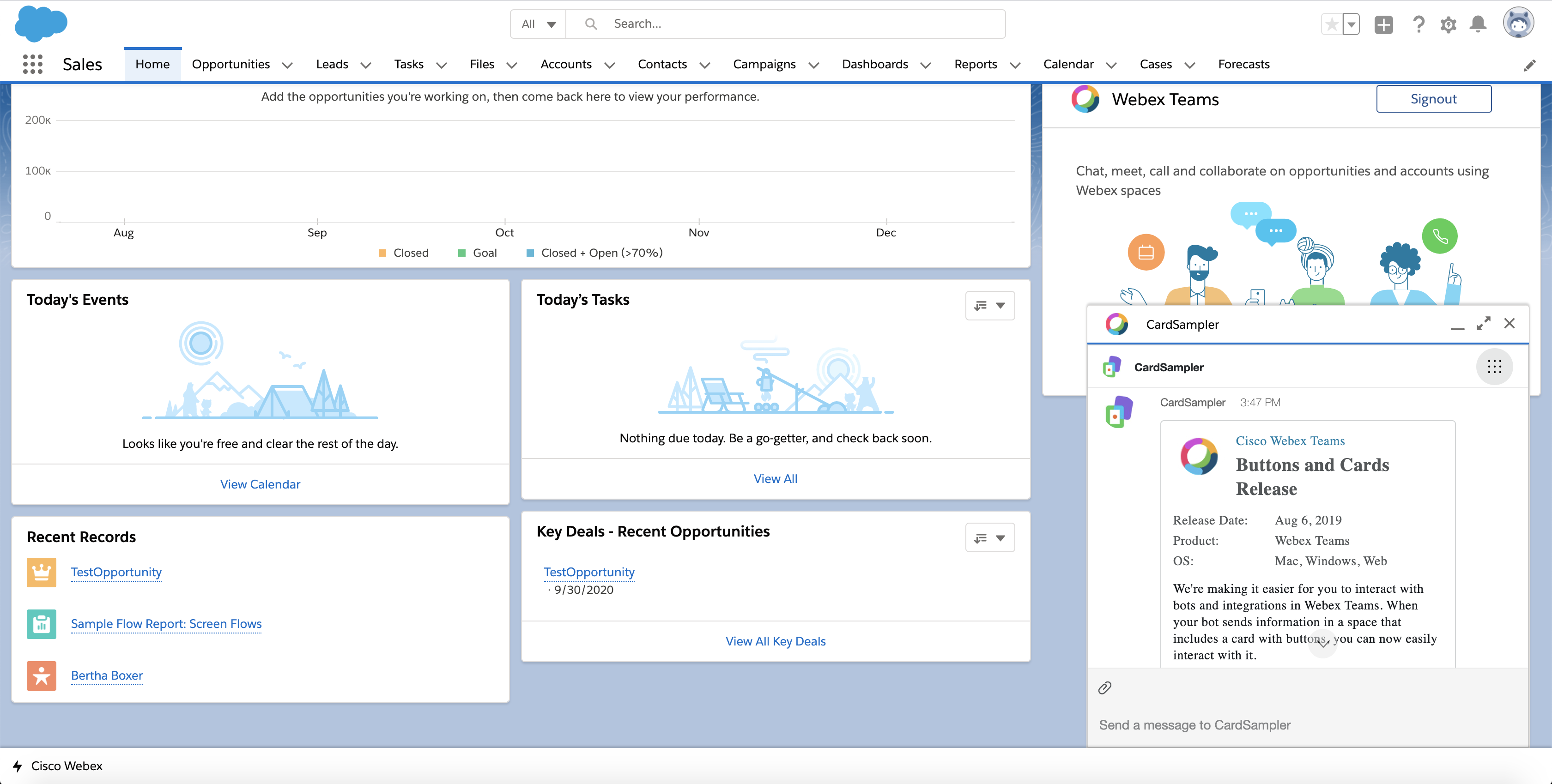Open the favorites list dropdown arrow
The image size is (1552, 784).
(1352, 24)
